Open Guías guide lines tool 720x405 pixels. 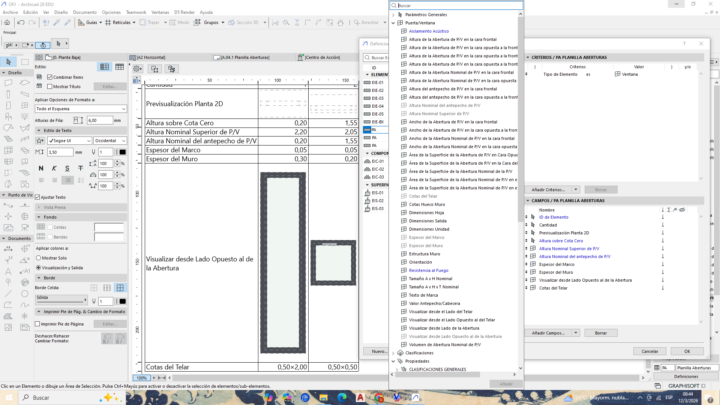[90, 20]
